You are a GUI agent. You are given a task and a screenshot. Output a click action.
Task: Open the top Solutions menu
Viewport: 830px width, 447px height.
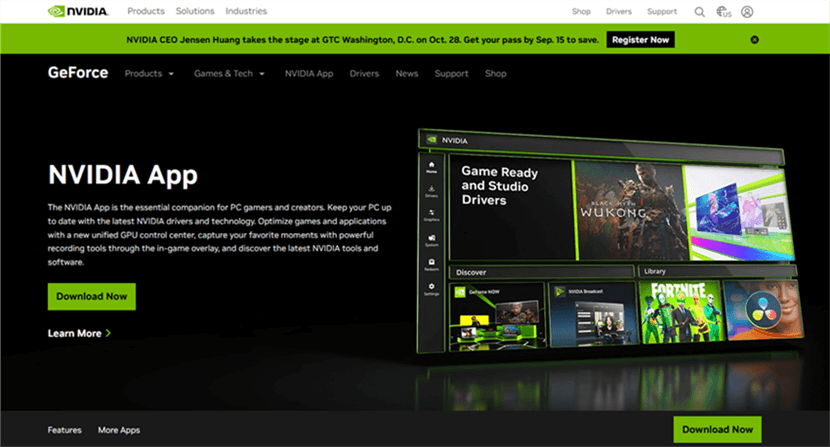(x=195, y=11)
